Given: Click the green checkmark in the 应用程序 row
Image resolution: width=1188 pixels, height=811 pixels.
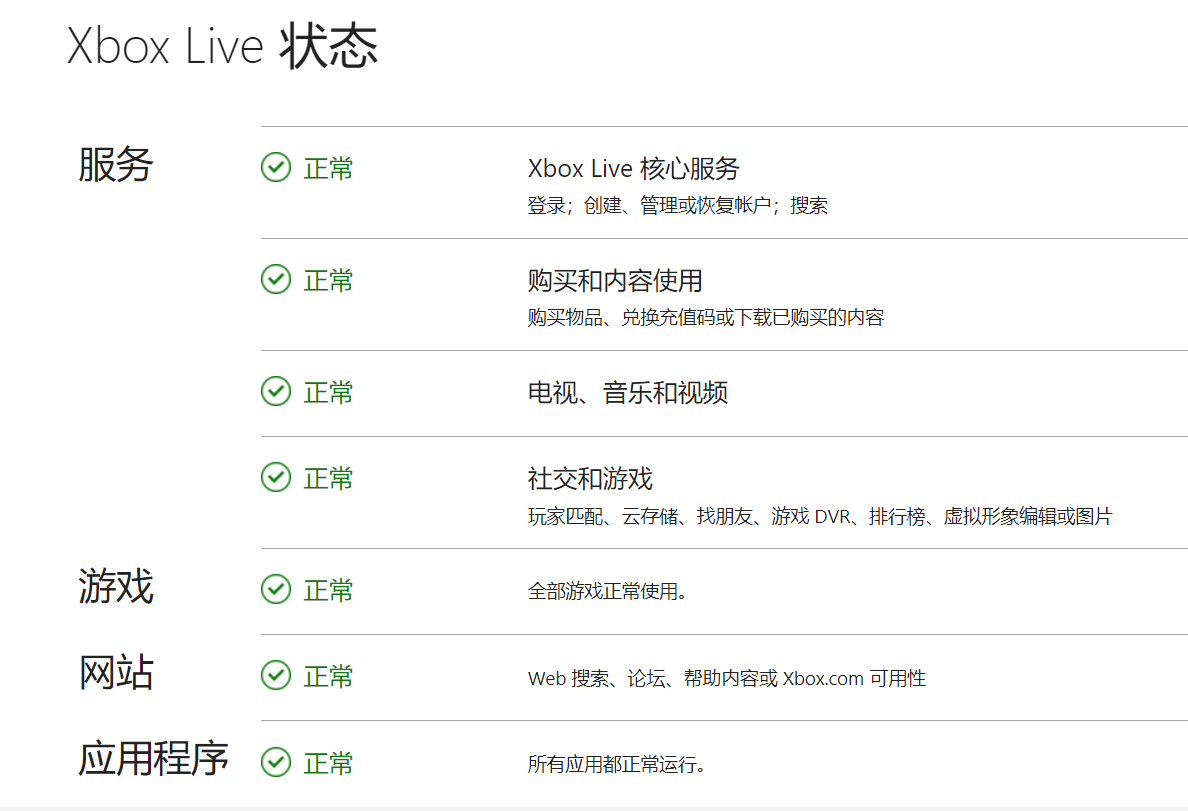Looking at the screenshot, I should (x=276, y=762).
